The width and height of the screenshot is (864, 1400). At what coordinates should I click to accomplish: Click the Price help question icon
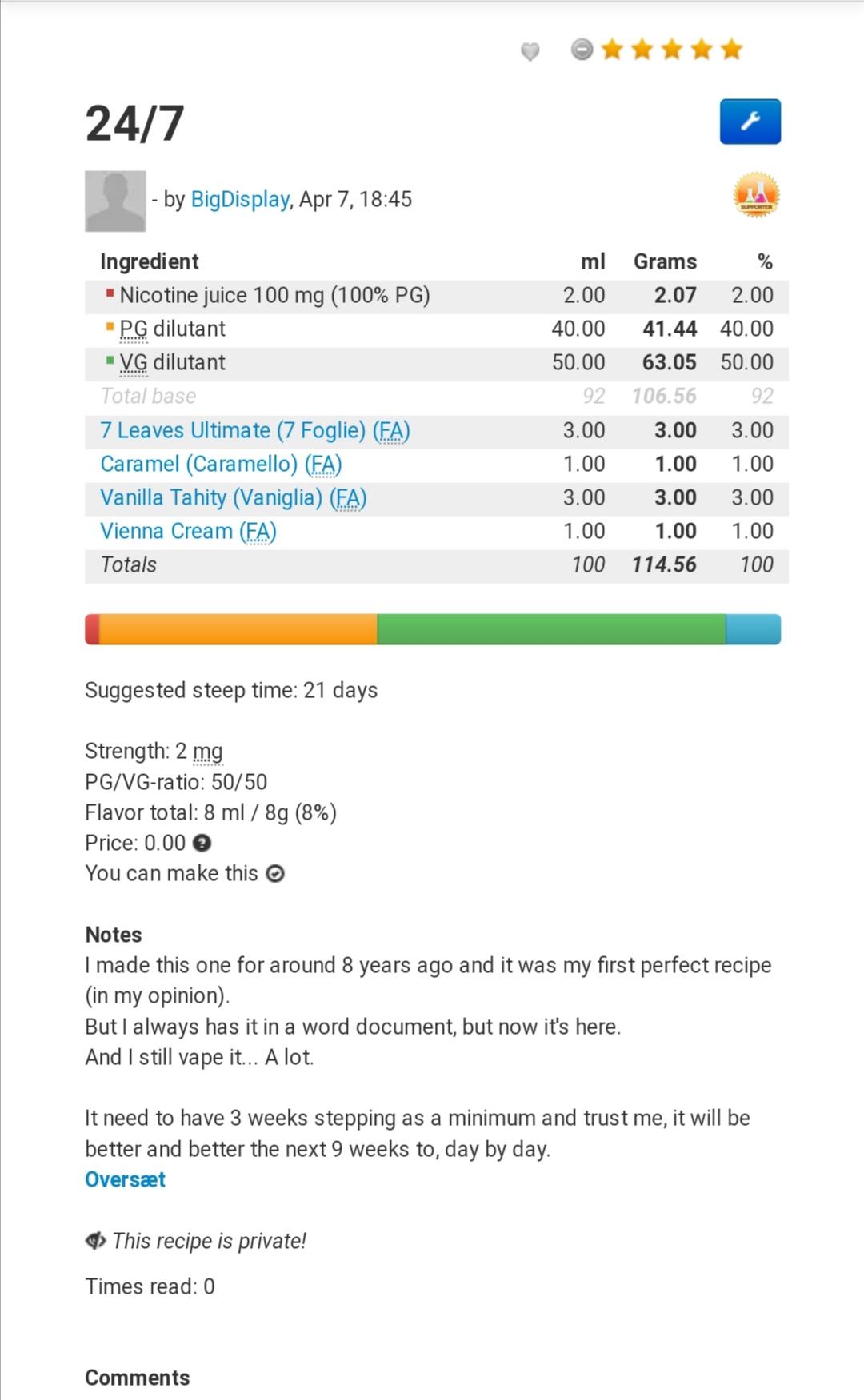coord(202,843)
